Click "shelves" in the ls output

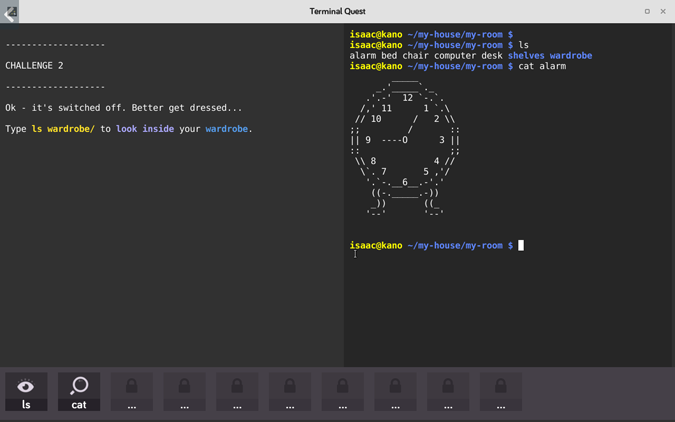(x=526, y=56)
